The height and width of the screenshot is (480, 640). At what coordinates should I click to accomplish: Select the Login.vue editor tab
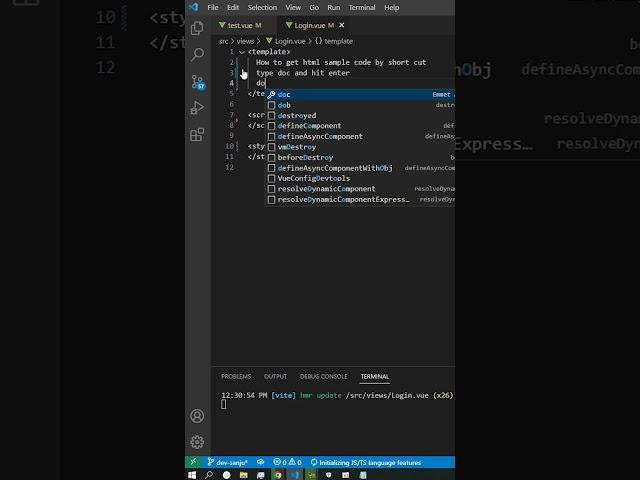(313, 25)
